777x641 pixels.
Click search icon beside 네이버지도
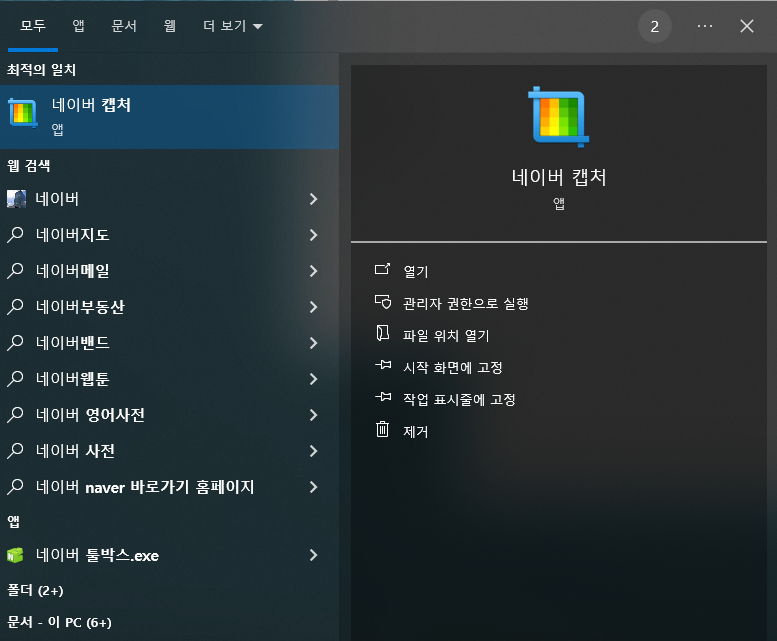pos(15,235)
